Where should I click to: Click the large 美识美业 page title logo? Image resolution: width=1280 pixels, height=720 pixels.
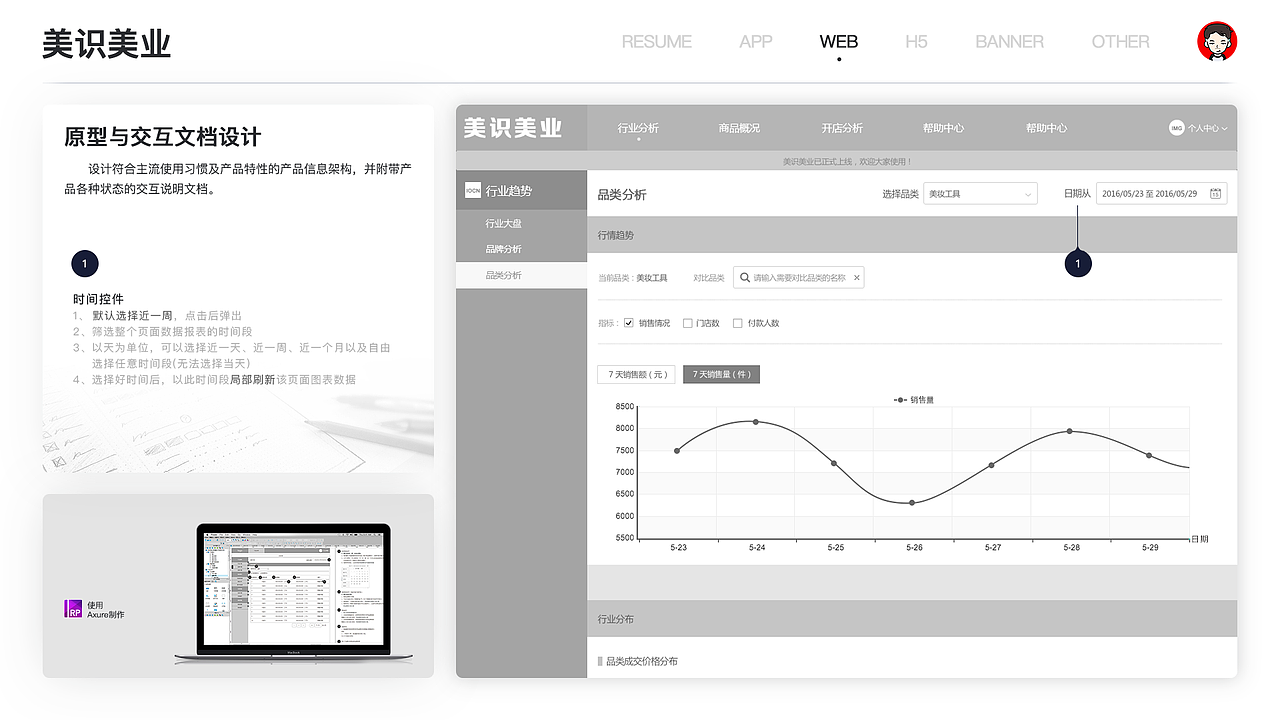pos(107,43)
